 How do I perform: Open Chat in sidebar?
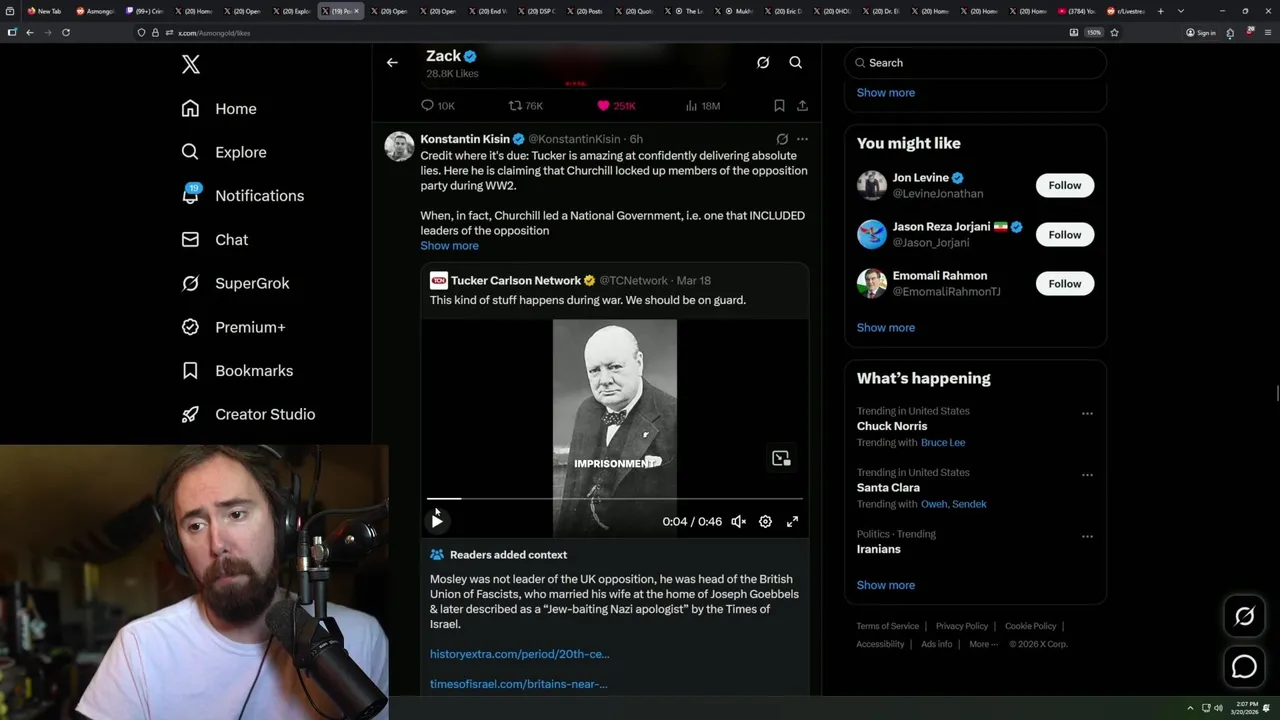tap(214, 240)
